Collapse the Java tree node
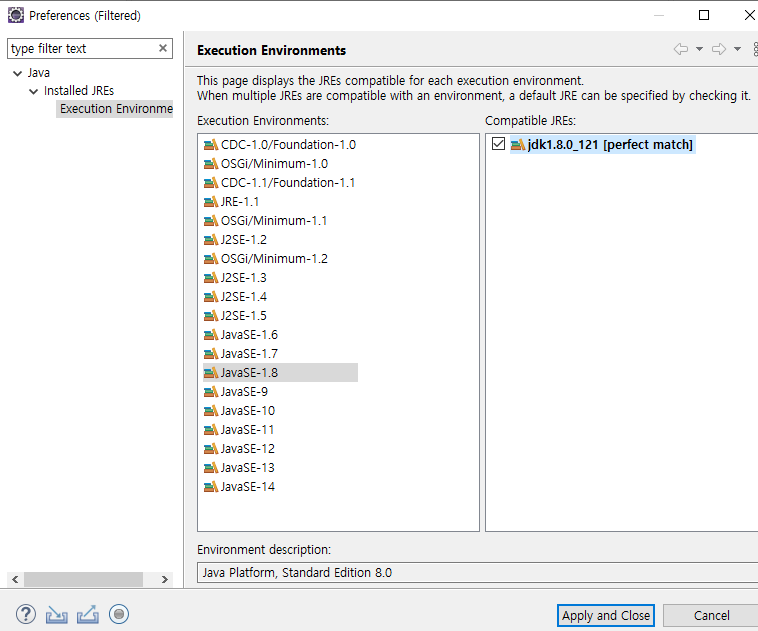758x631 pixels. point(17,73)
